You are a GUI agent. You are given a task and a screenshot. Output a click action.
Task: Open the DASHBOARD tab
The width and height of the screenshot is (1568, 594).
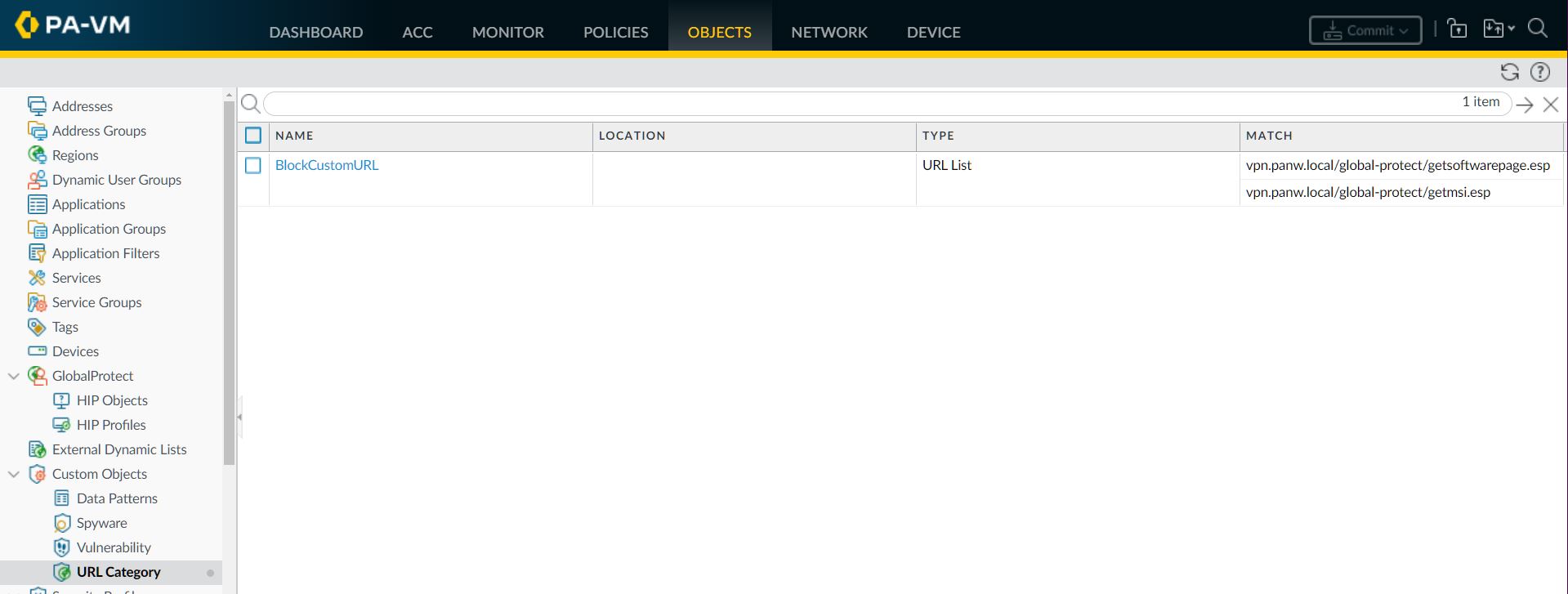point(316,32)
